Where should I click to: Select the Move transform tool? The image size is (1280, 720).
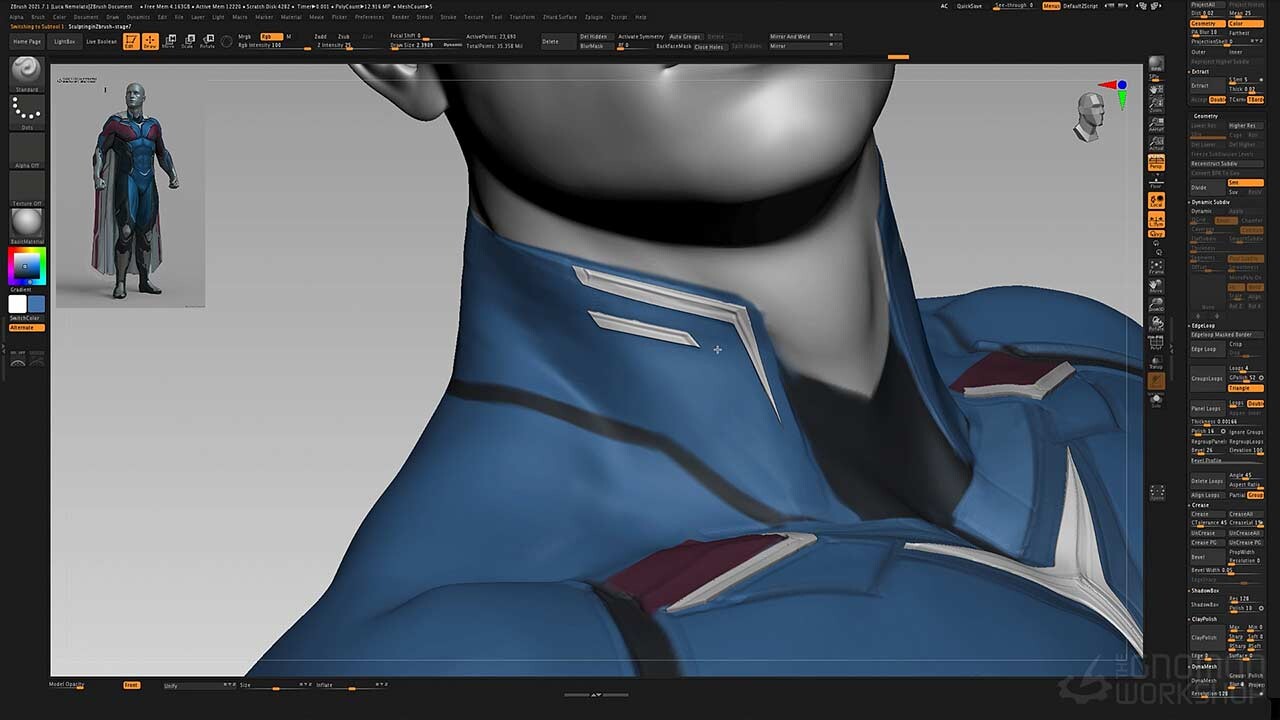[168, 41]
